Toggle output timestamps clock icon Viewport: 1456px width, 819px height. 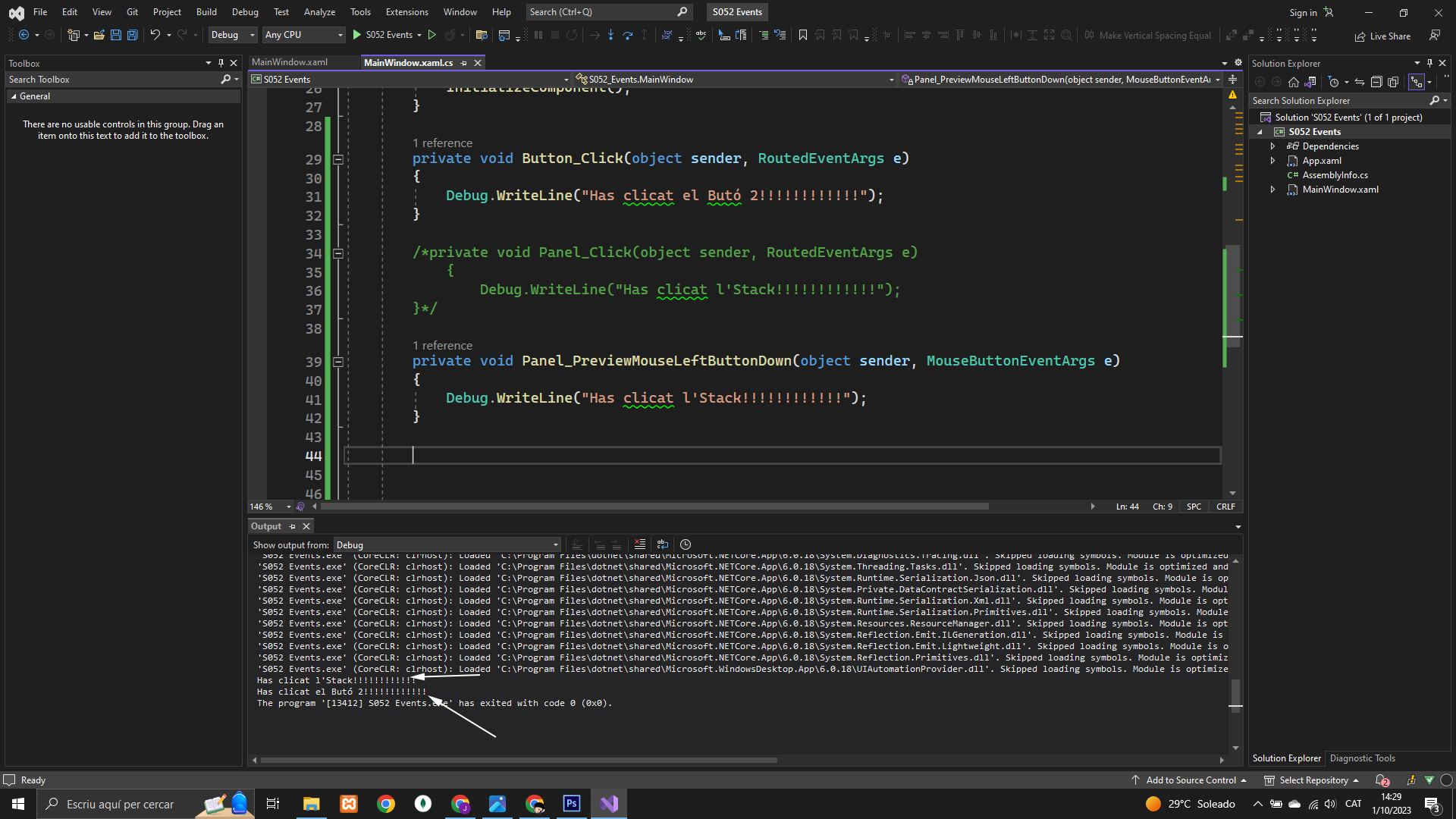coord(686,544)
